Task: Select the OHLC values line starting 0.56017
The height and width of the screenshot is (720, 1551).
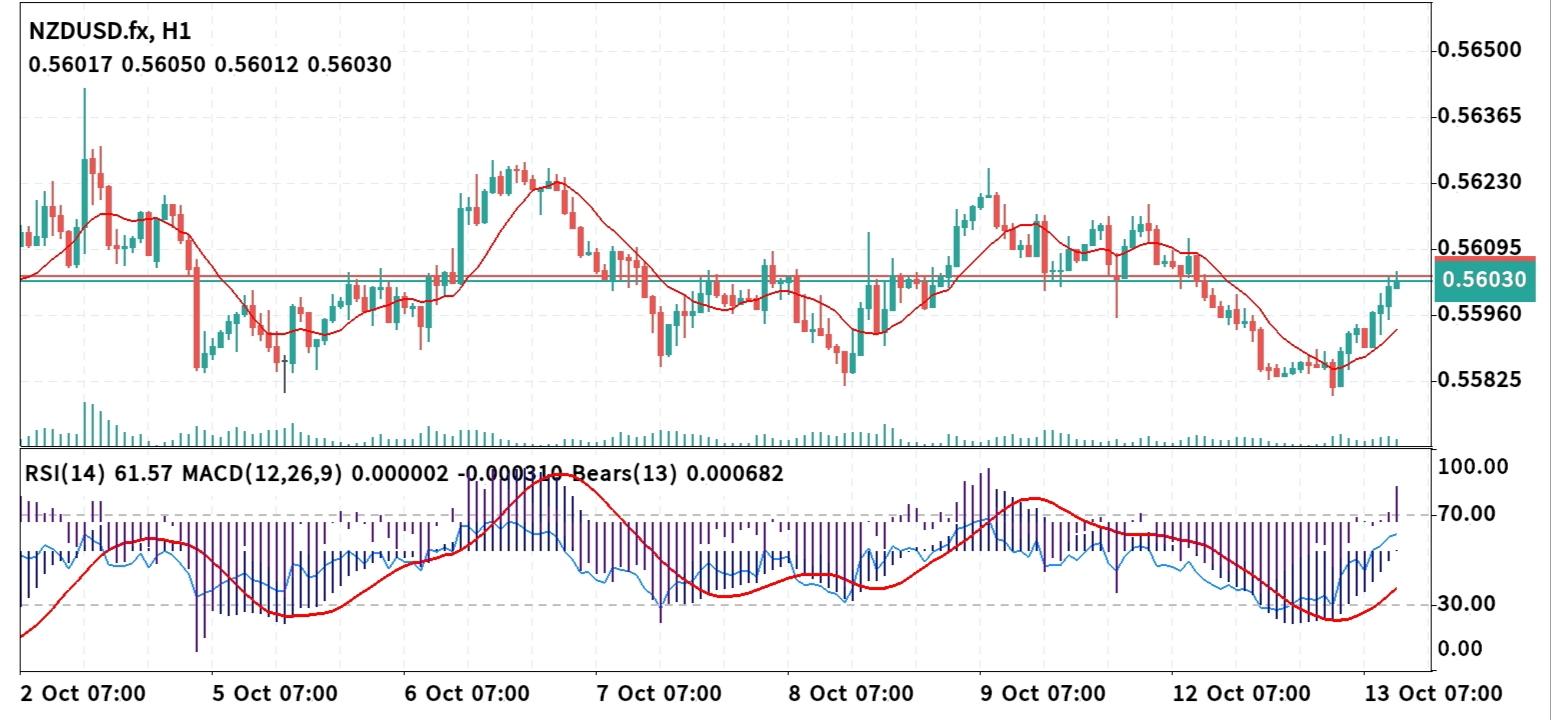Action: [x=210, y=65]
